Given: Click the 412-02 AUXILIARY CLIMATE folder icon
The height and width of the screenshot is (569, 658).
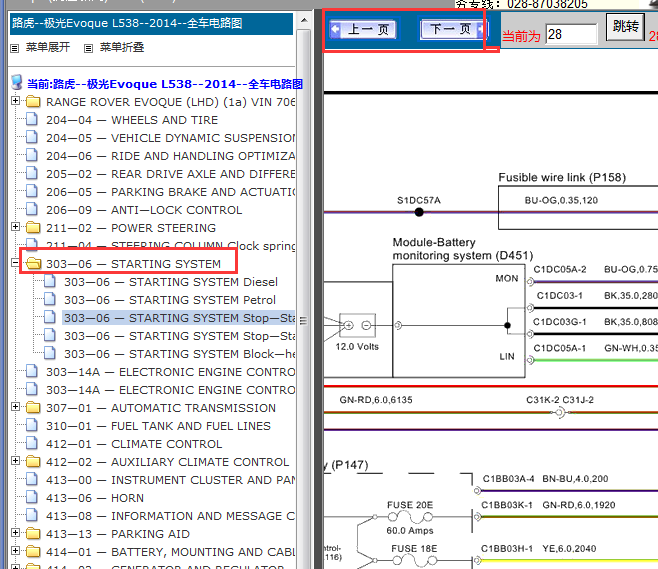Looking at the screenshot, I should click(x=33, y=462).
